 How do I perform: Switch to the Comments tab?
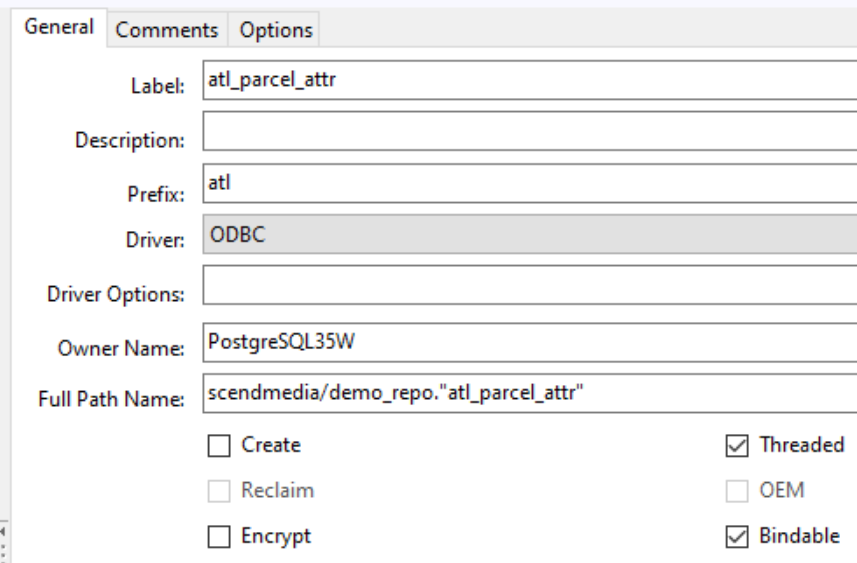click(168, 31)
